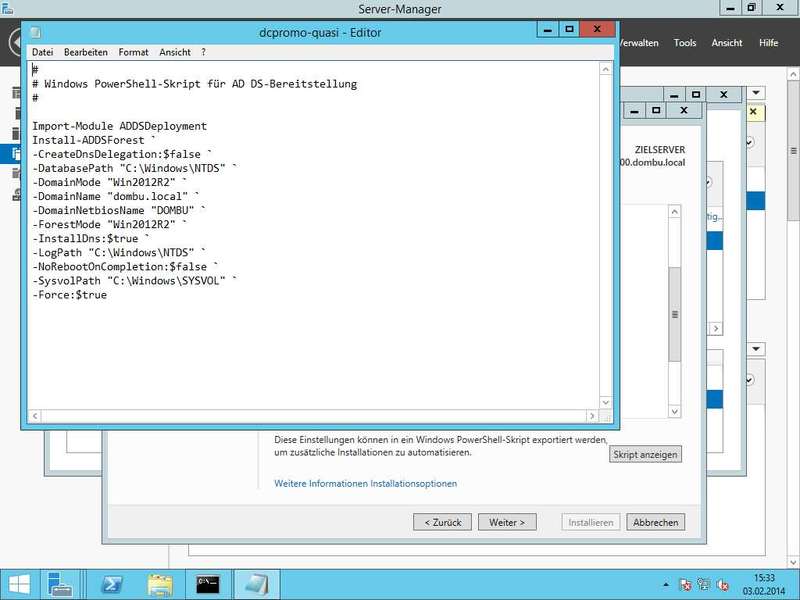Place cursor on Install-ADDSForest line
800x600 pixels.
click(94, 140)
